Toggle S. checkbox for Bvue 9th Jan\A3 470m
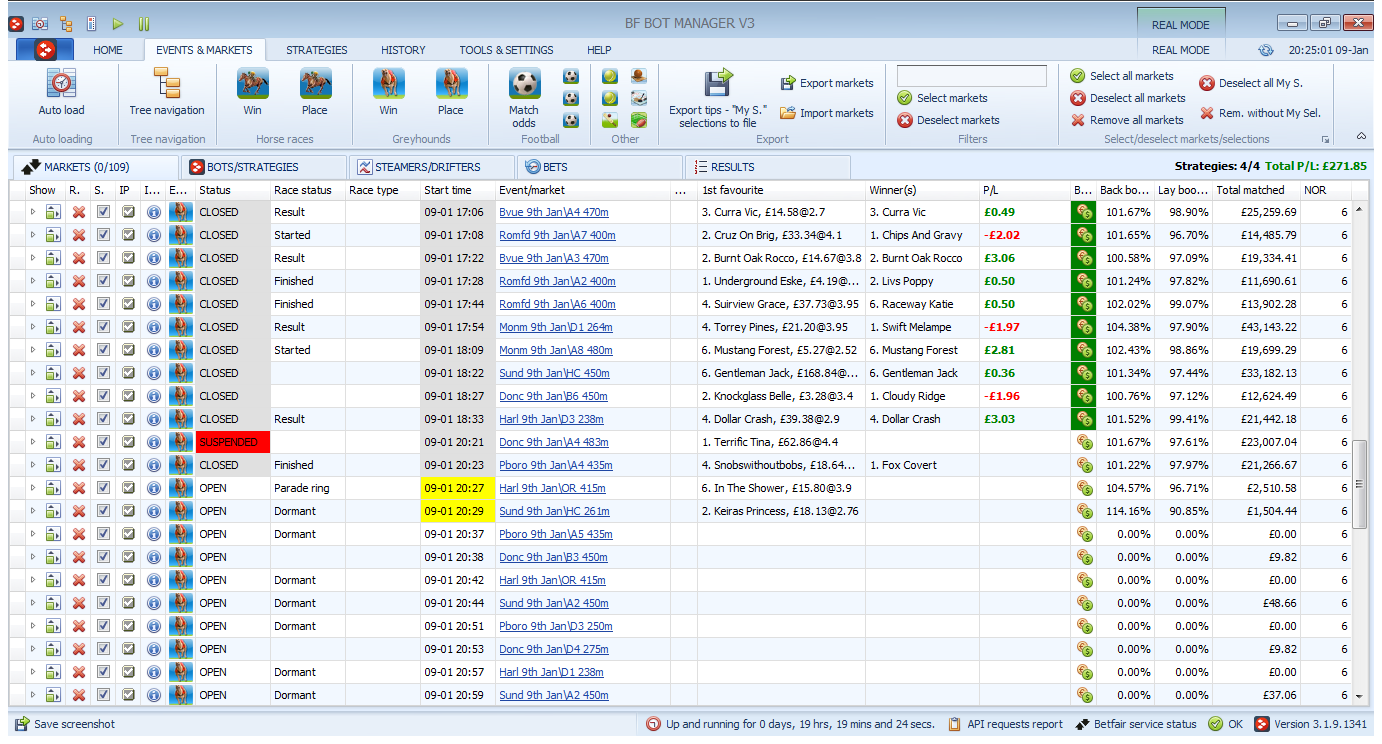The image size is (1382, 744). tap(103, 258)
